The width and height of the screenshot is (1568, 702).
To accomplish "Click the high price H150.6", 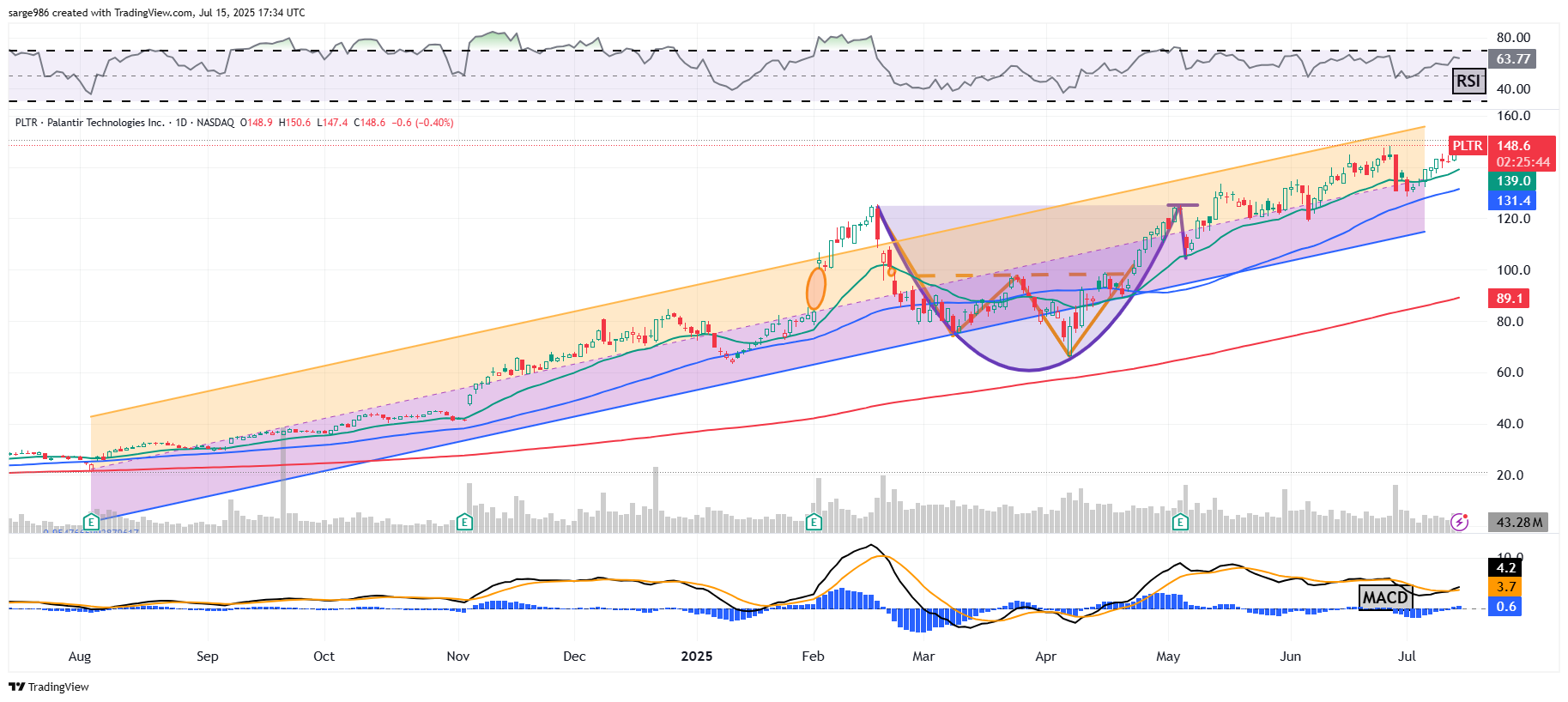I will 294,123.
